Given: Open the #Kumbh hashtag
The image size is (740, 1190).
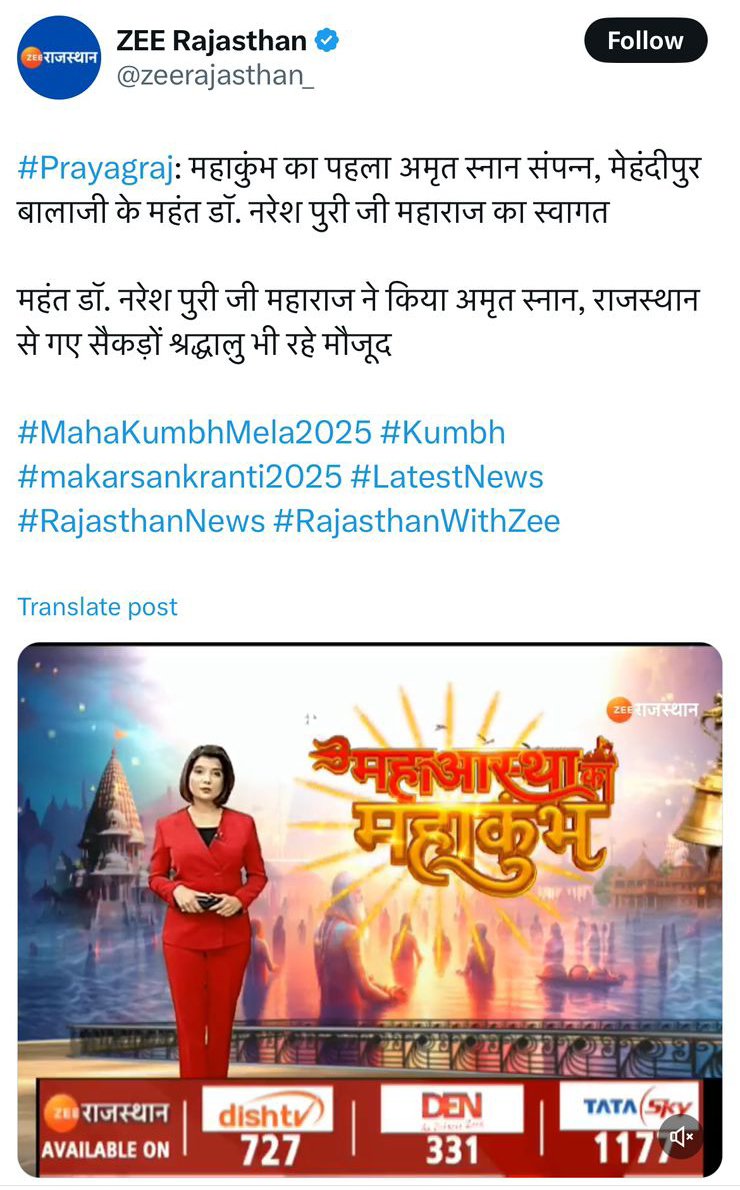Looking at the screenshot, I should point(442,433).
